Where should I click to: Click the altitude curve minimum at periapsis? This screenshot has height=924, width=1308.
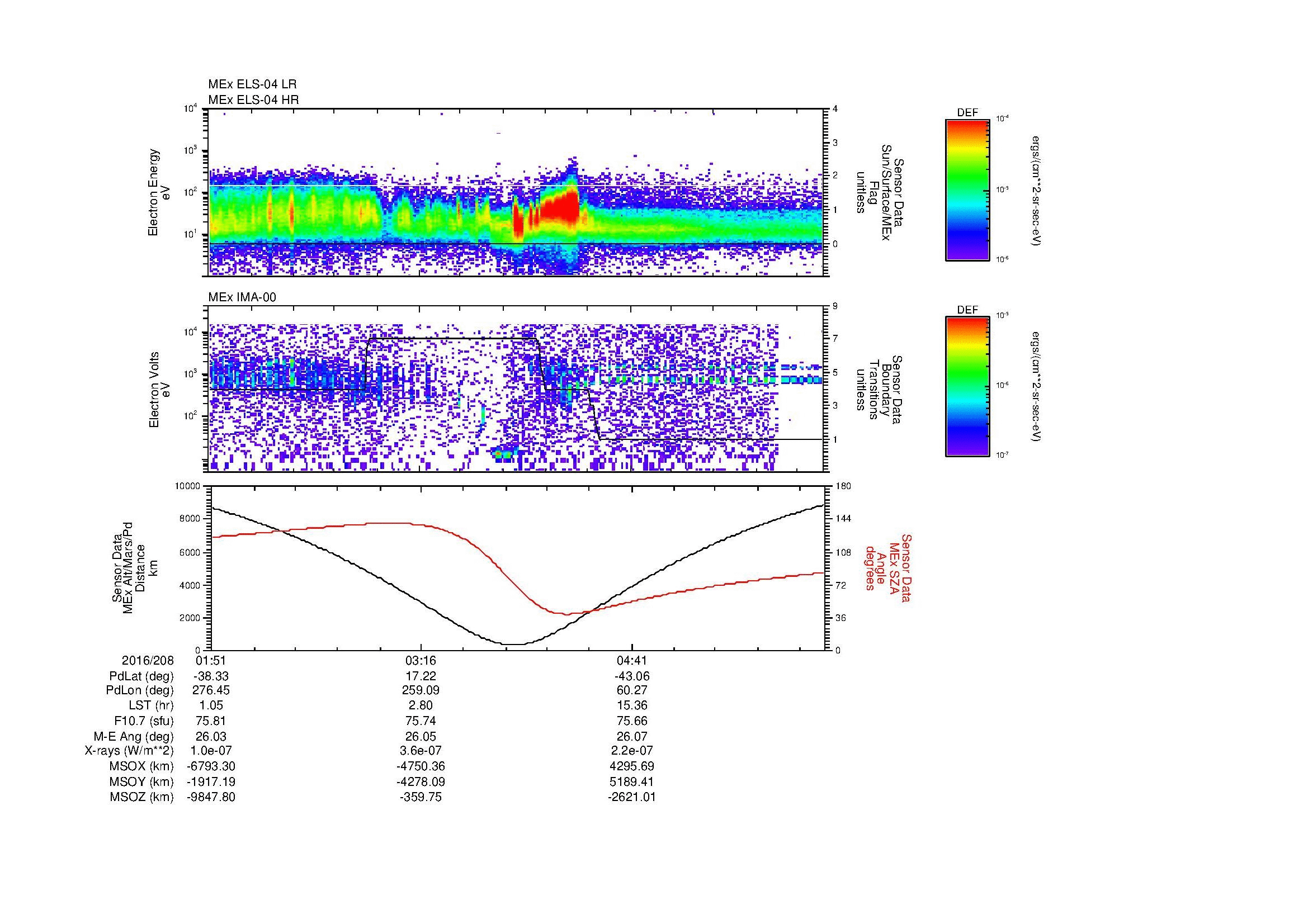(x=514, y=644)
